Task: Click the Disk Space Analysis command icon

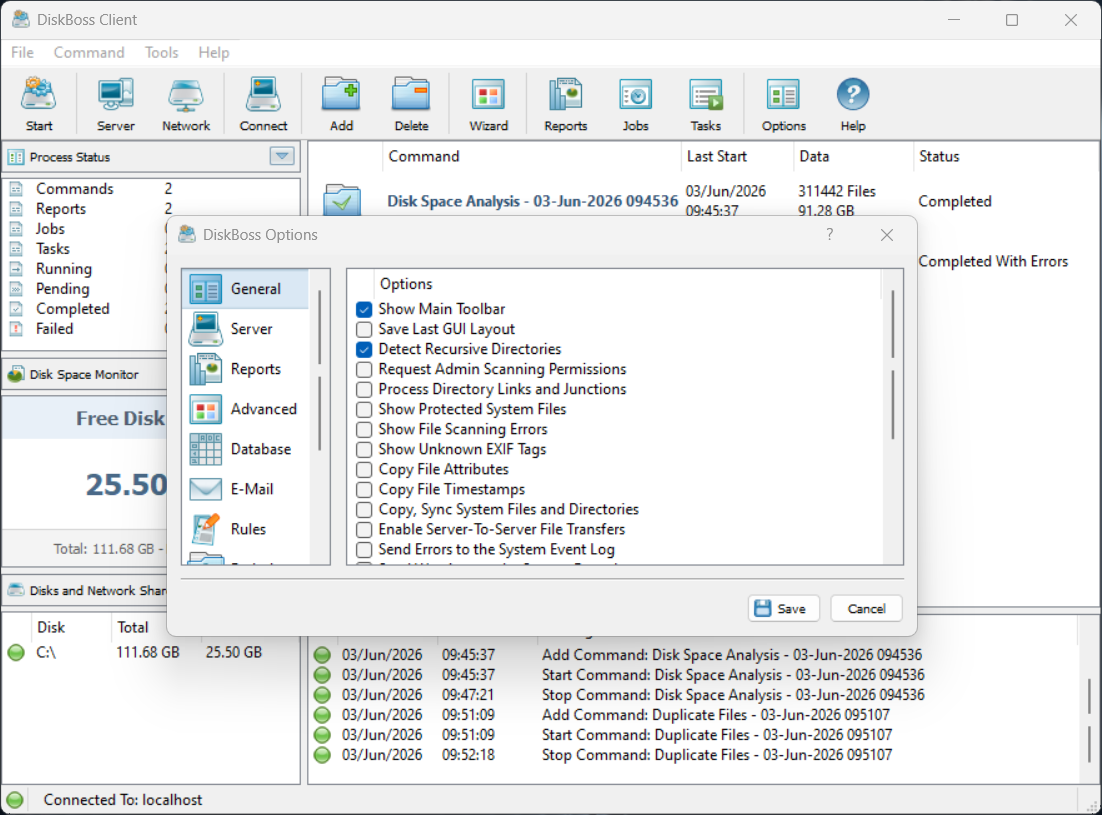Action: click(x=342, y=200)
